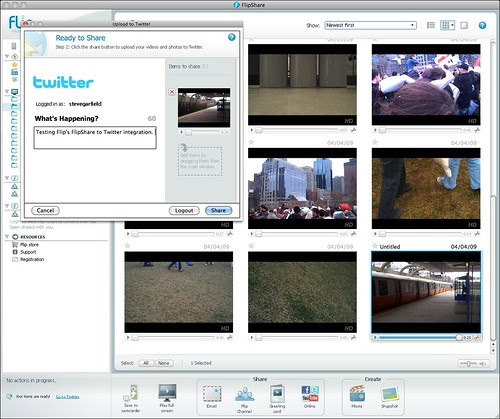This screenshot has width=500, height=419.
Task: Open FlipShare main window help icon
Action: [x=482, y=25]
